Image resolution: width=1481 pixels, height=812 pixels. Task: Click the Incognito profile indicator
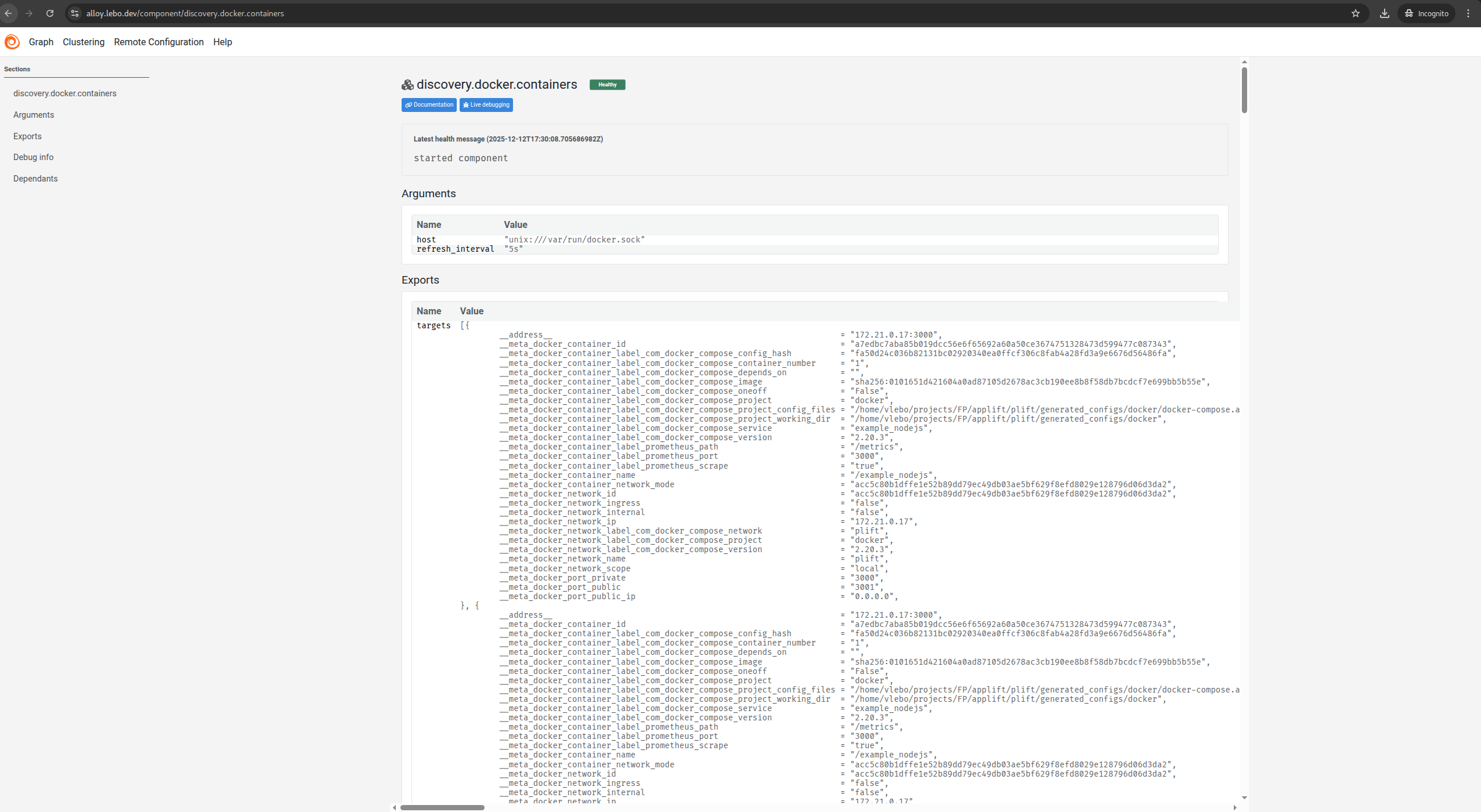point(1426,13)
